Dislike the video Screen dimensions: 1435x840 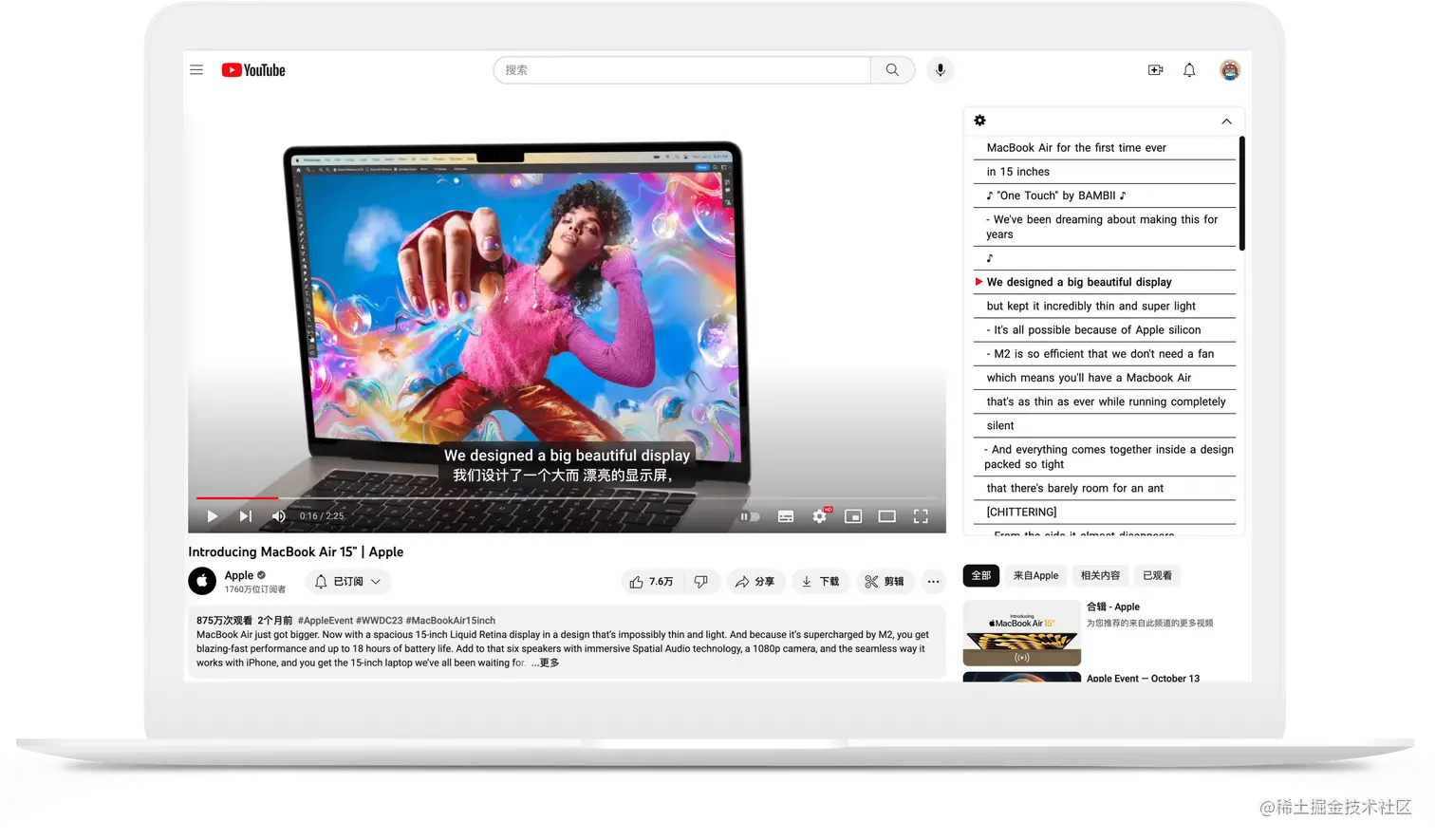pyautogui.click(x=700, y=582)
